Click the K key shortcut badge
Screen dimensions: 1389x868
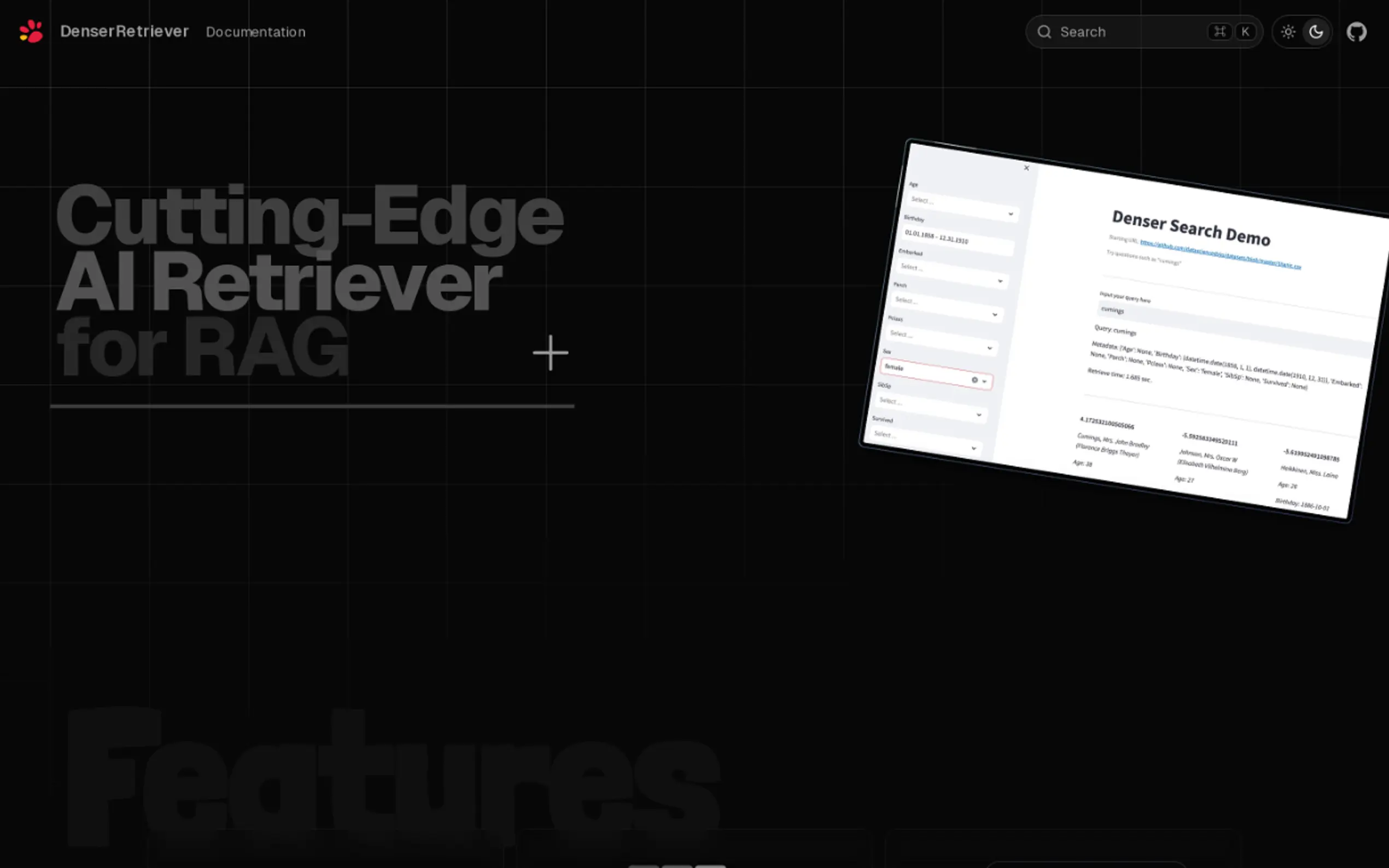pos(1245,32)
